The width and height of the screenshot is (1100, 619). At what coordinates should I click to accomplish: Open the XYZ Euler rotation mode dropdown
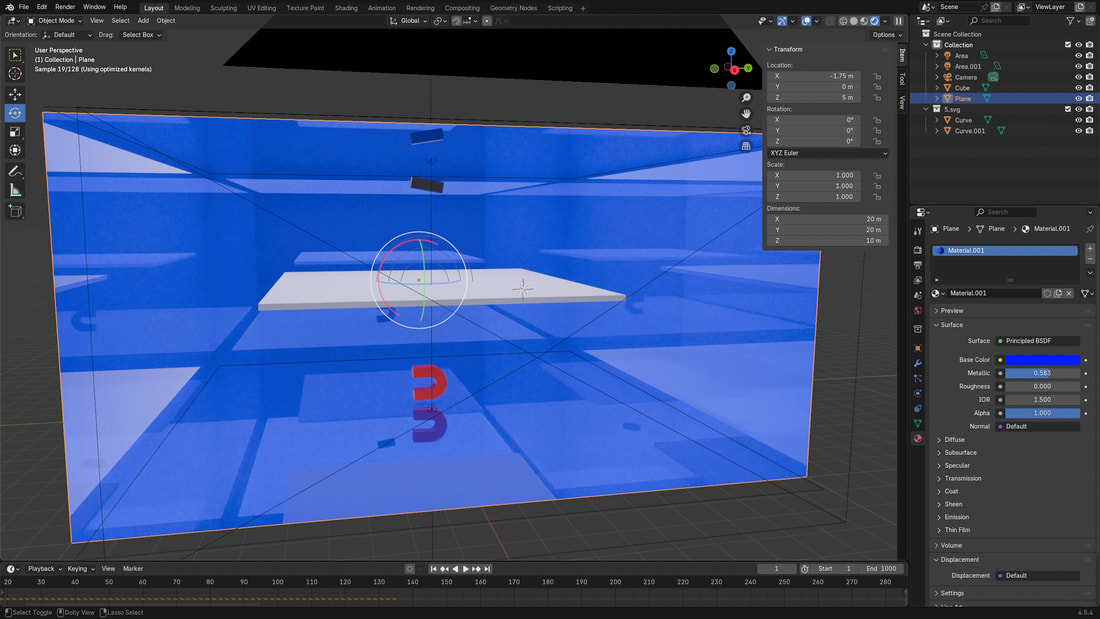[x=827, y=153]
